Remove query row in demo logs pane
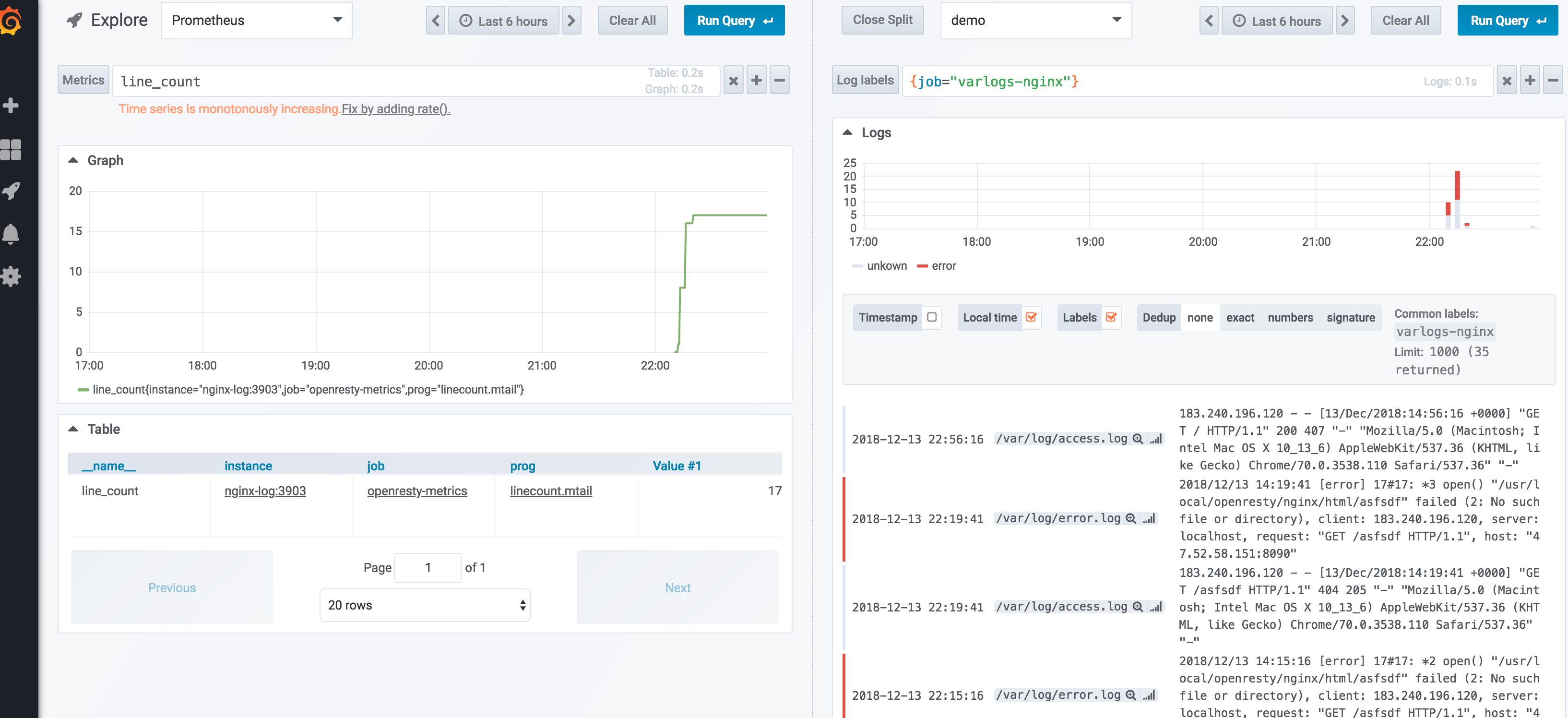Screen dimensions: 1568x718 (1554, 80)
